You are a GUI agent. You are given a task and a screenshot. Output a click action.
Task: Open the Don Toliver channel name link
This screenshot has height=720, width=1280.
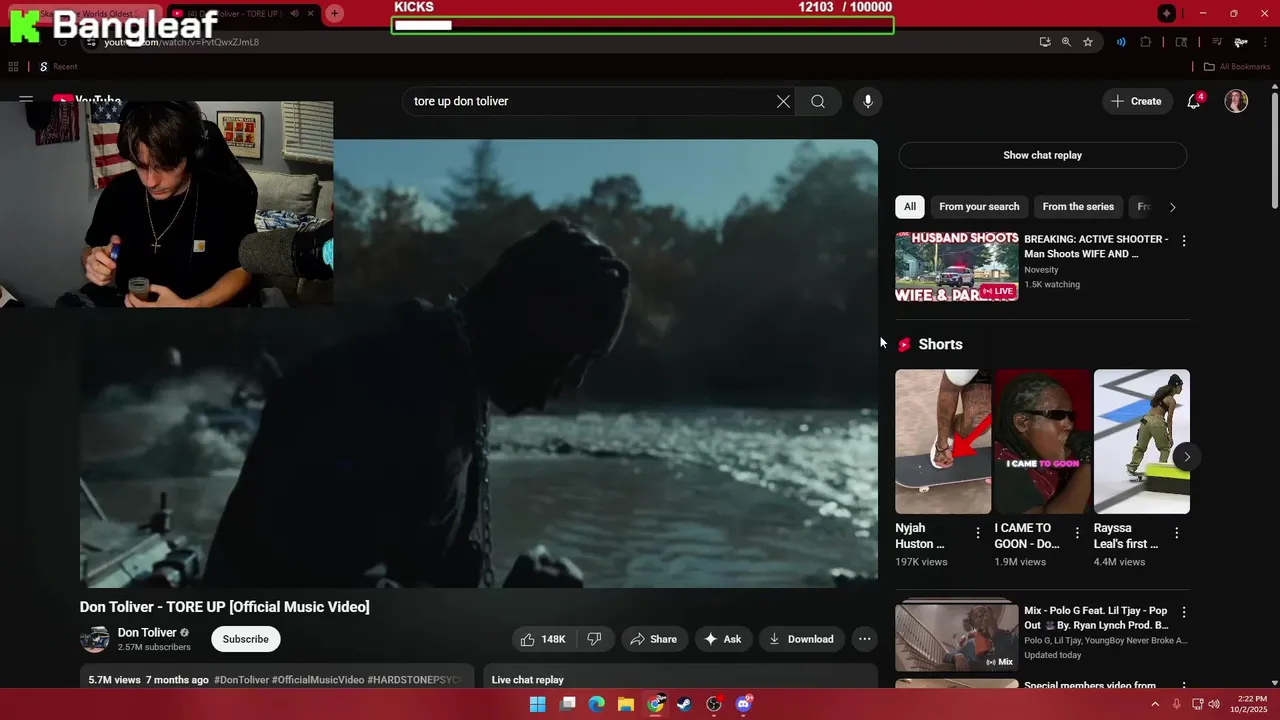point(147,632)
